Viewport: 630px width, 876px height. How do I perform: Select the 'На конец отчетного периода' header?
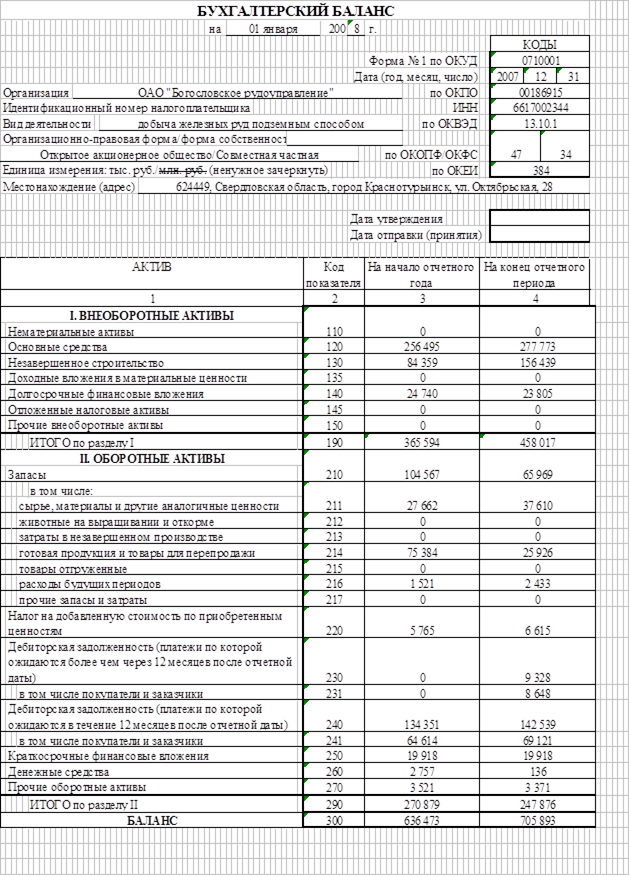click(x=534, y=274)
